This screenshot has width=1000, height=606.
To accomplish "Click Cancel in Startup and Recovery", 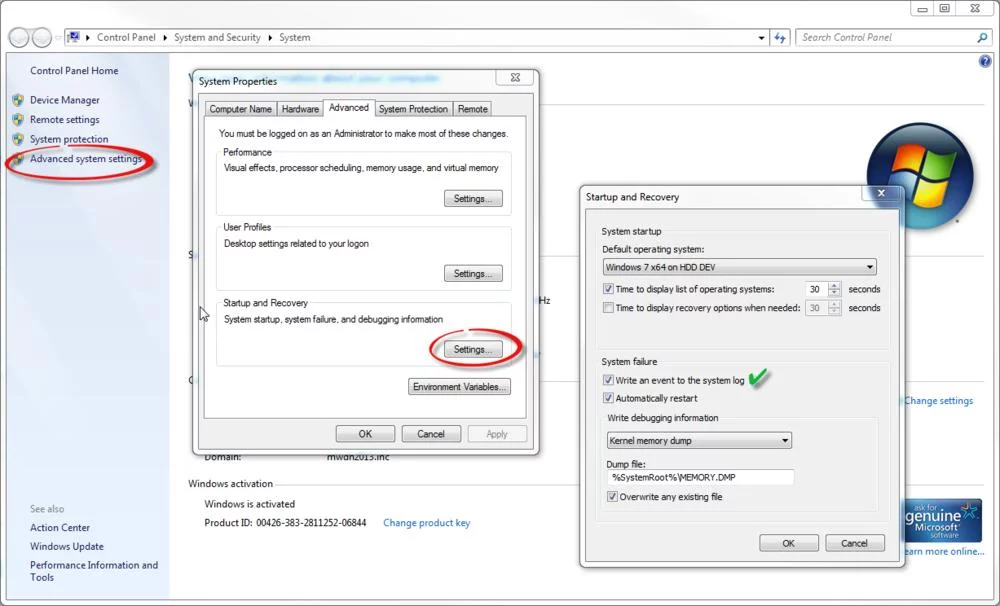I will tap(855, 543).
